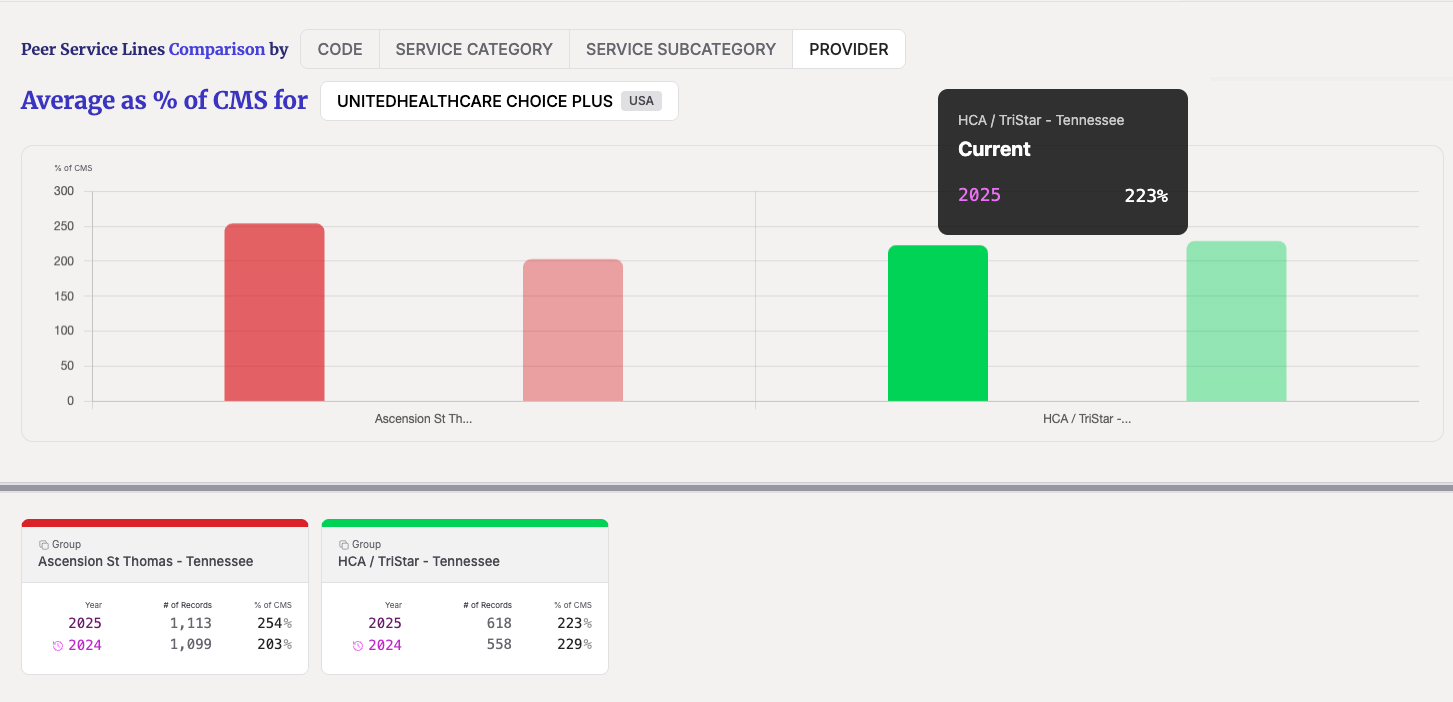Click the red color strip on Ascension card
Screen dimensions: 1453x702
(165, 523)
